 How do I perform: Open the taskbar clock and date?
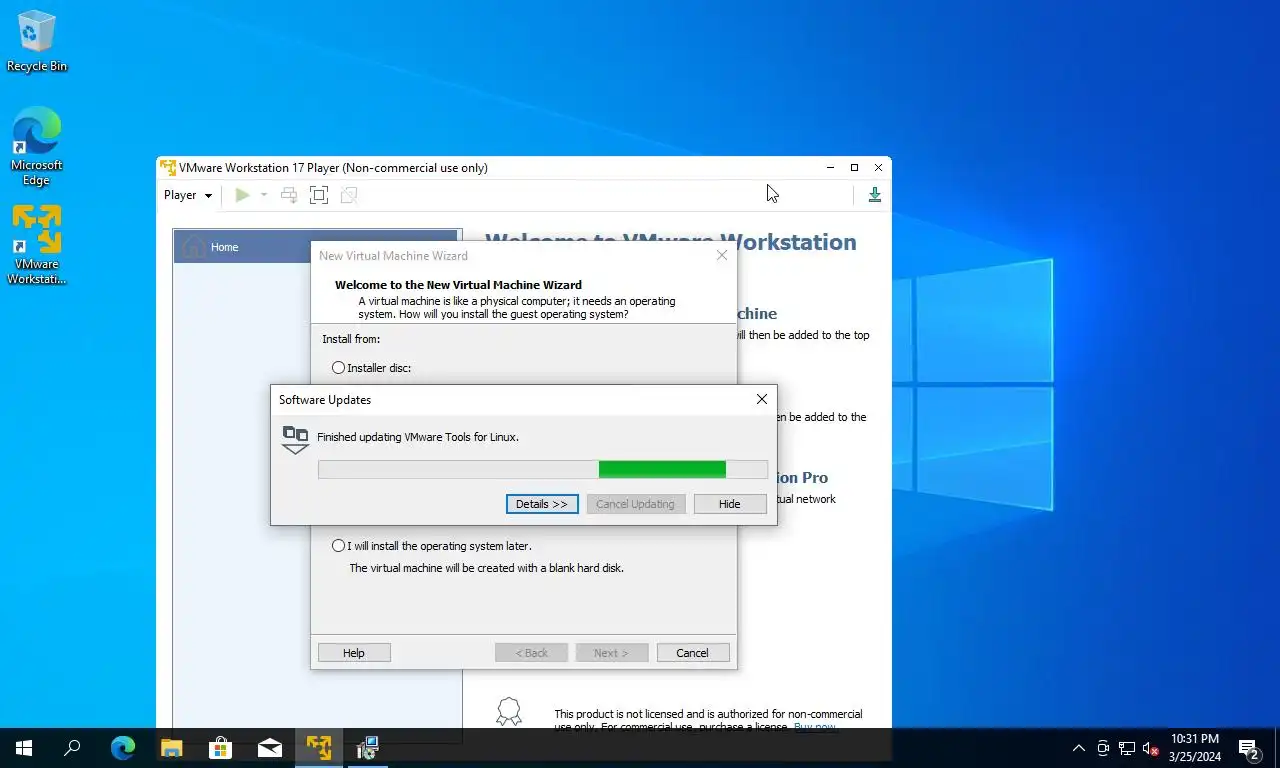coord(1195,748)
